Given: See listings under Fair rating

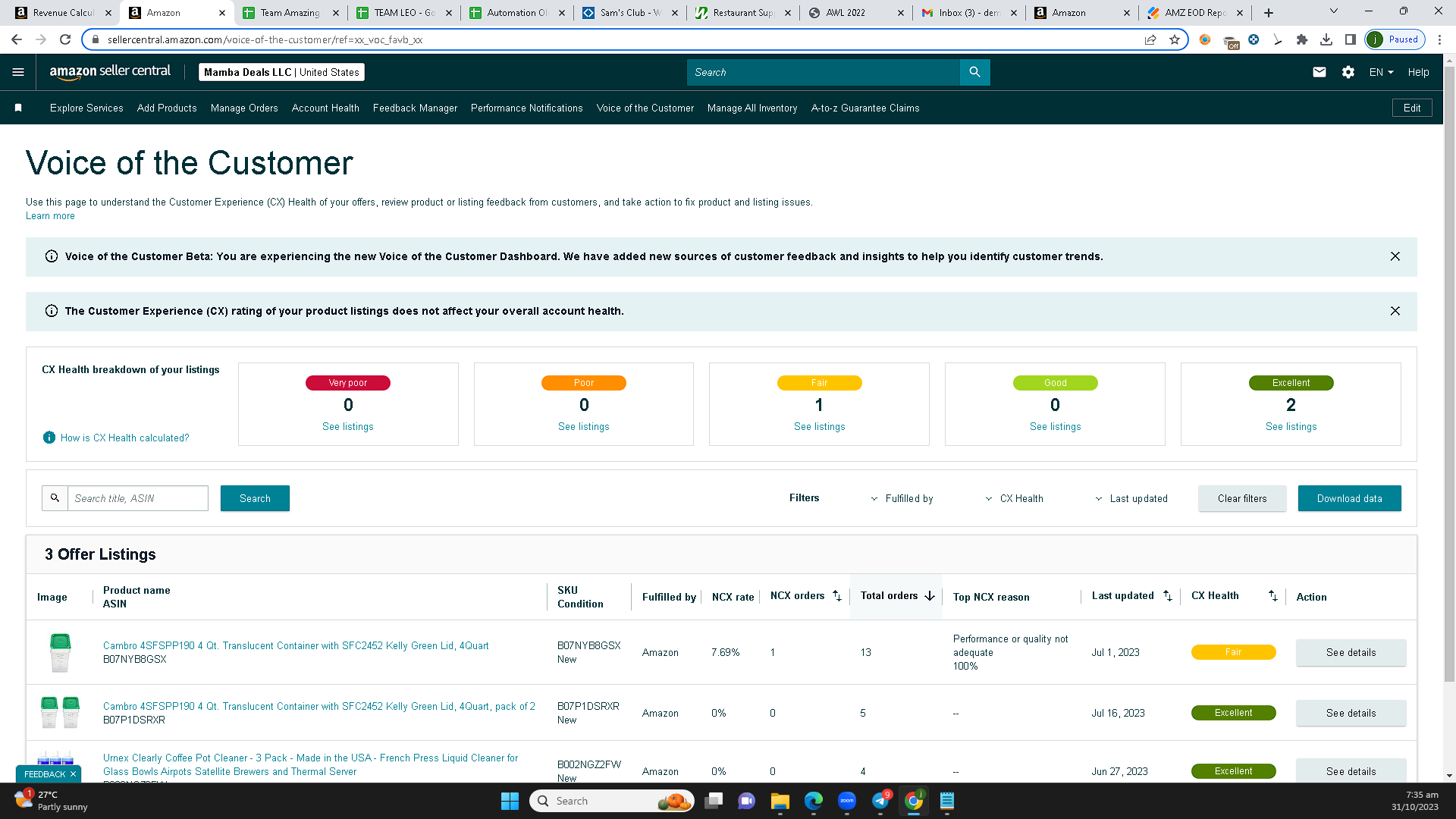Looking at the screenshot, I should [x=819, y=427].
